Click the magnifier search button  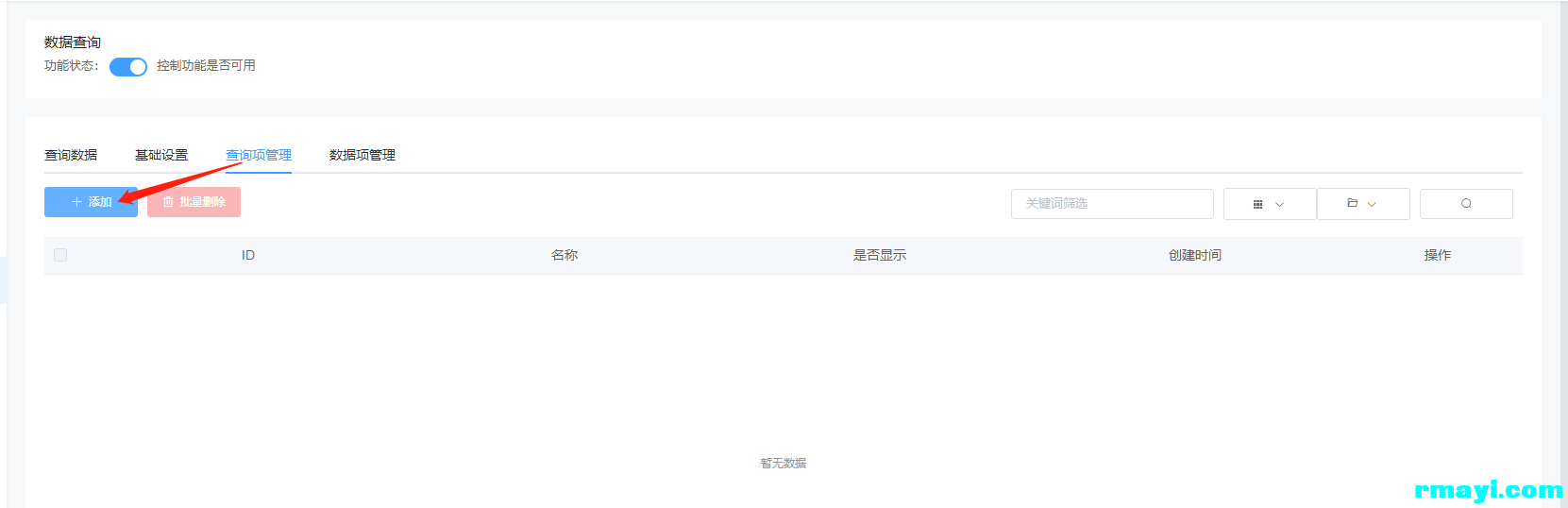pyautogui.click(x=1466, y=204)
